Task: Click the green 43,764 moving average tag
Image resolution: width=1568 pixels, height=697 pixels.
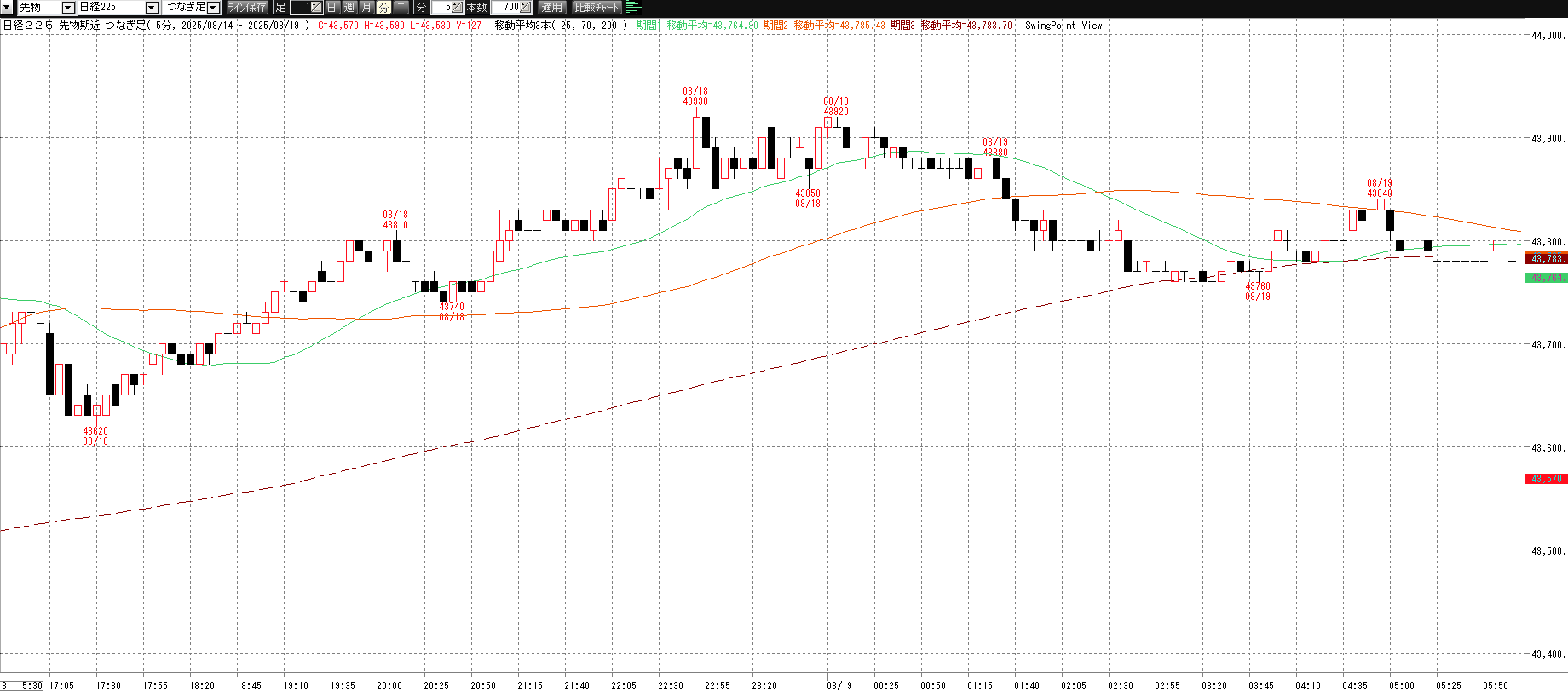Action: pyautogui.click(x=1546, y=278)
